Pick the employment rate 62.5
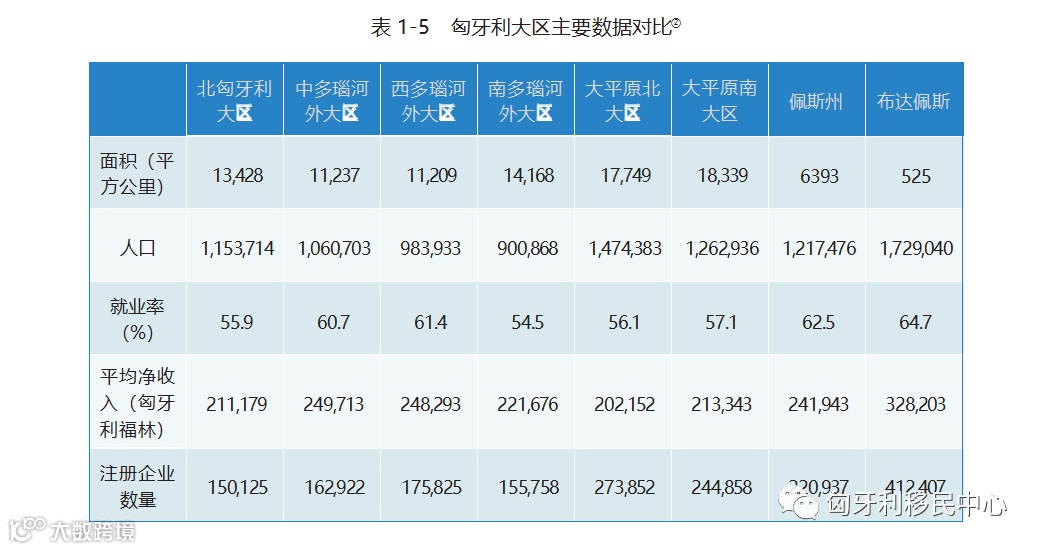The height and width of the screenshot is (550, 1041). (819, 322)
